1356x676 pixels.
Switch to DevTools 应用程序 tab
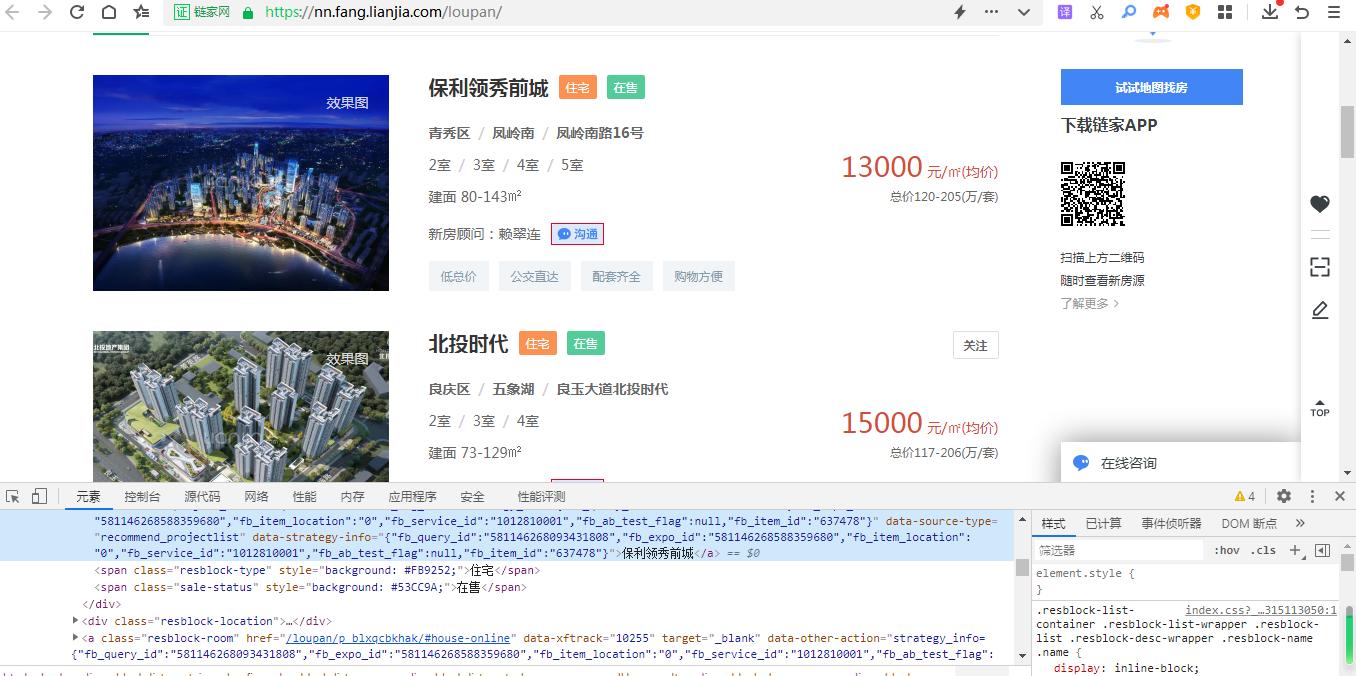[412, 497]
